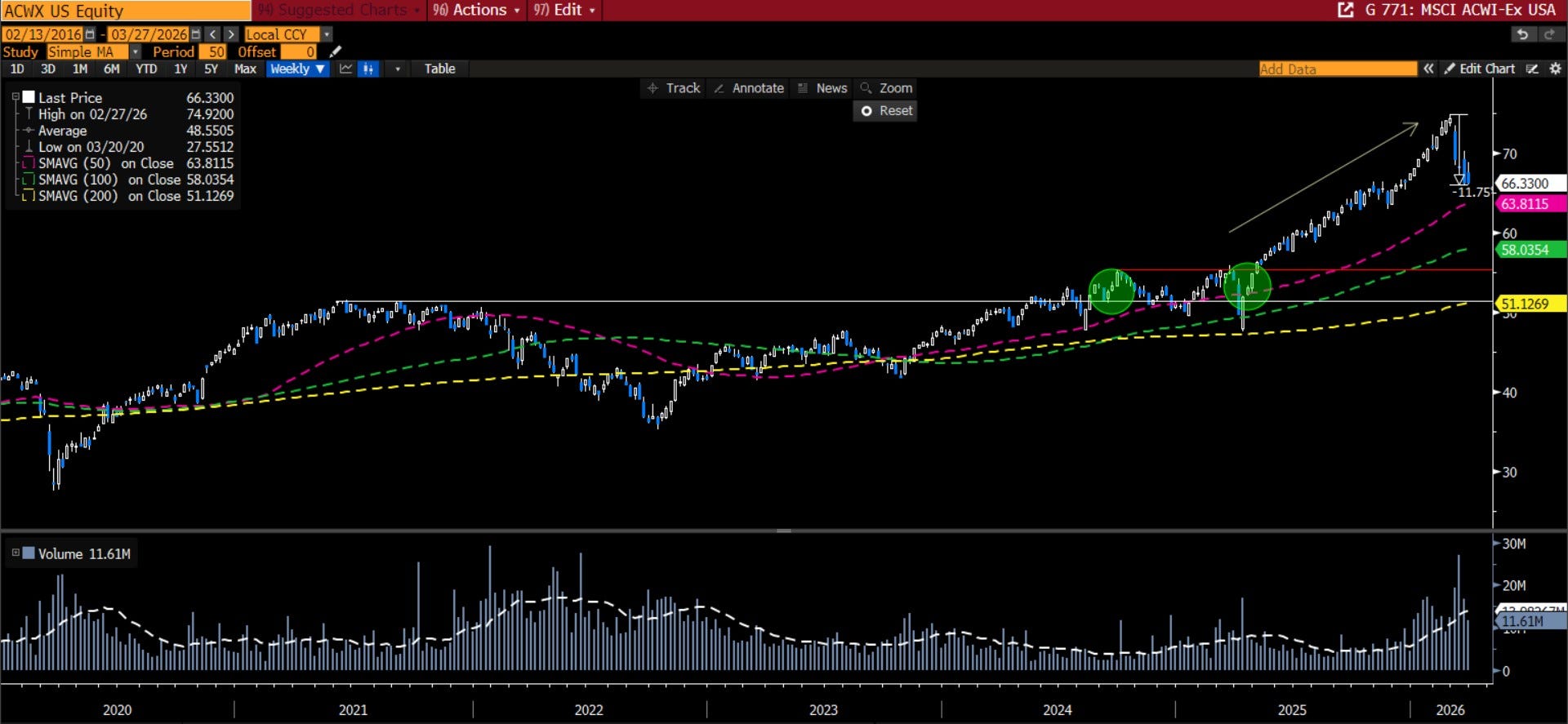1568x724 pixels.
Task: Open chart settings gear icon
Action: (1555, 69)
